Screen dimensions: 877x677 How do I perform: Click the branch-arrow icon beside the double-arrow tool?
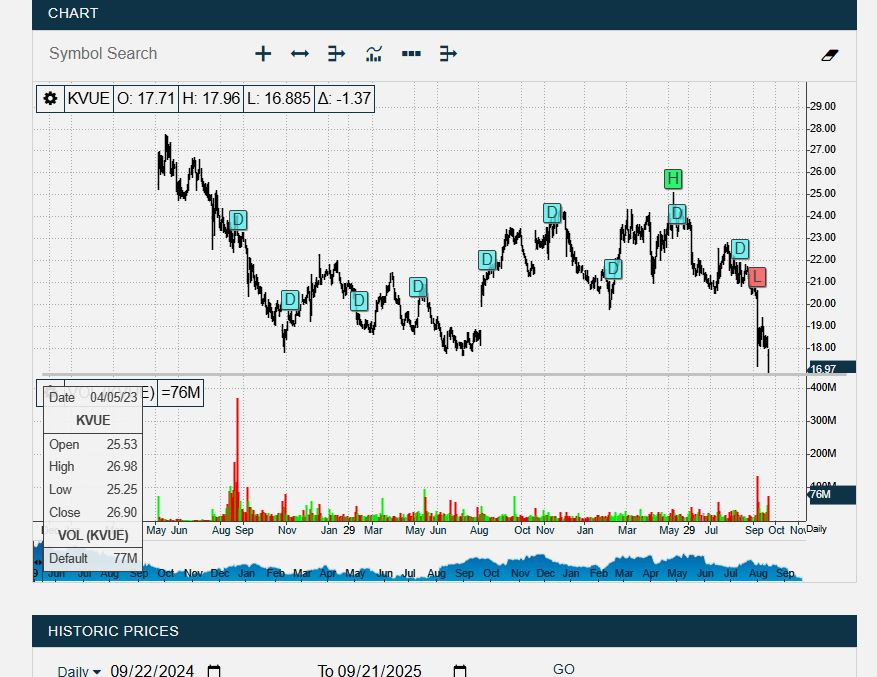click(336, 54)
